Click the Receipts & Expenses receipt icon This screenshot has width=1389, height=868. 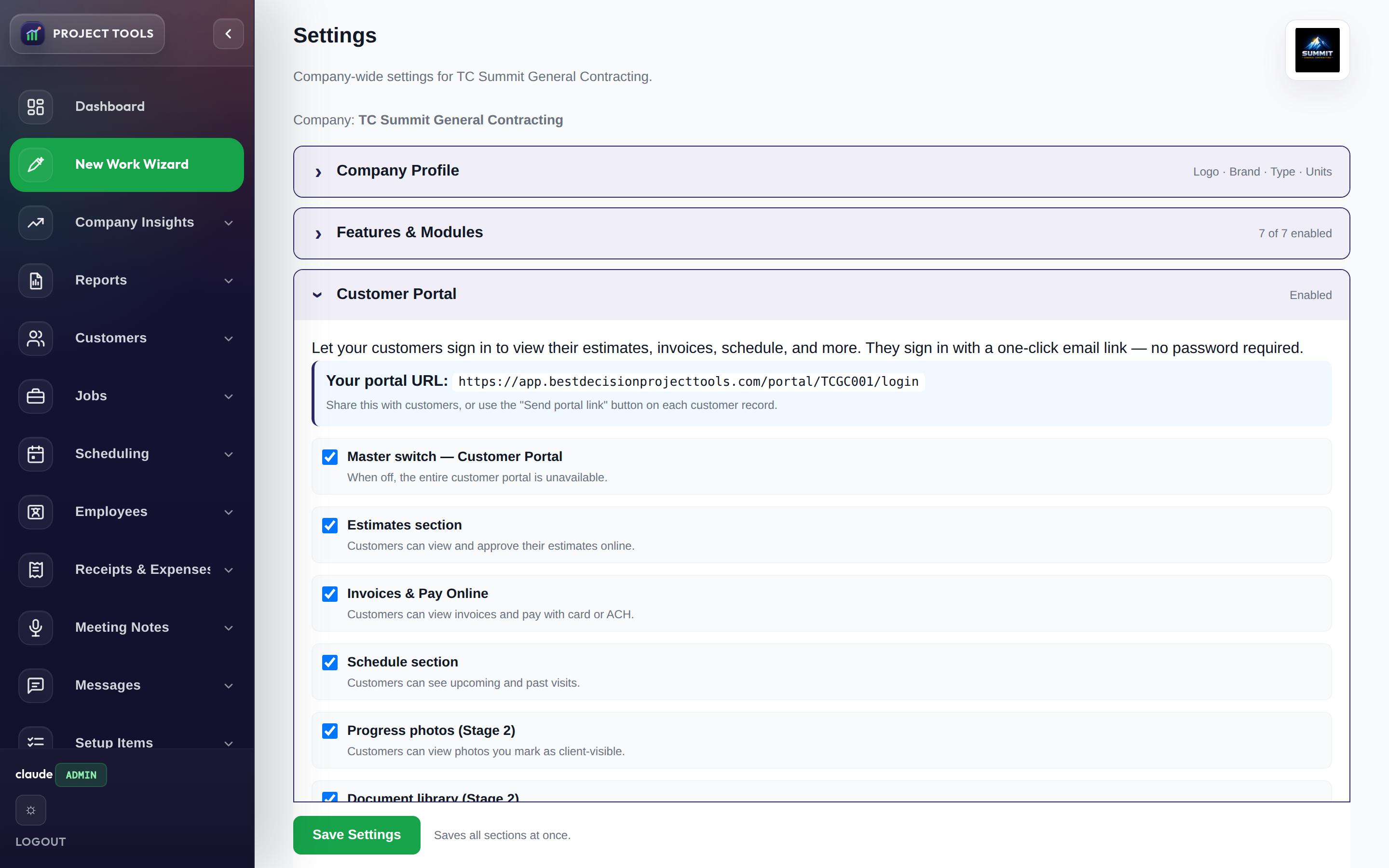(x=36, y=570)
